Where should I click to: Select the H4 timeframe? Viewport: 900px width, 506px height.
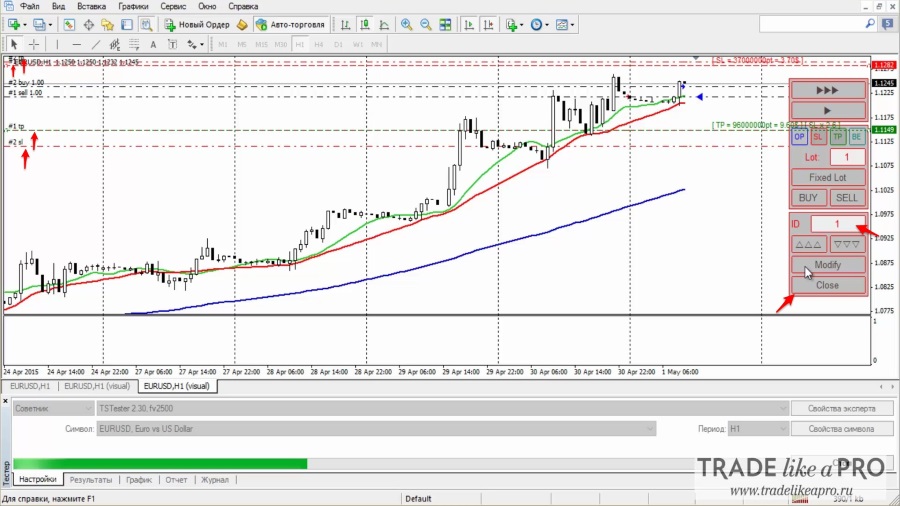coord(319,44)
